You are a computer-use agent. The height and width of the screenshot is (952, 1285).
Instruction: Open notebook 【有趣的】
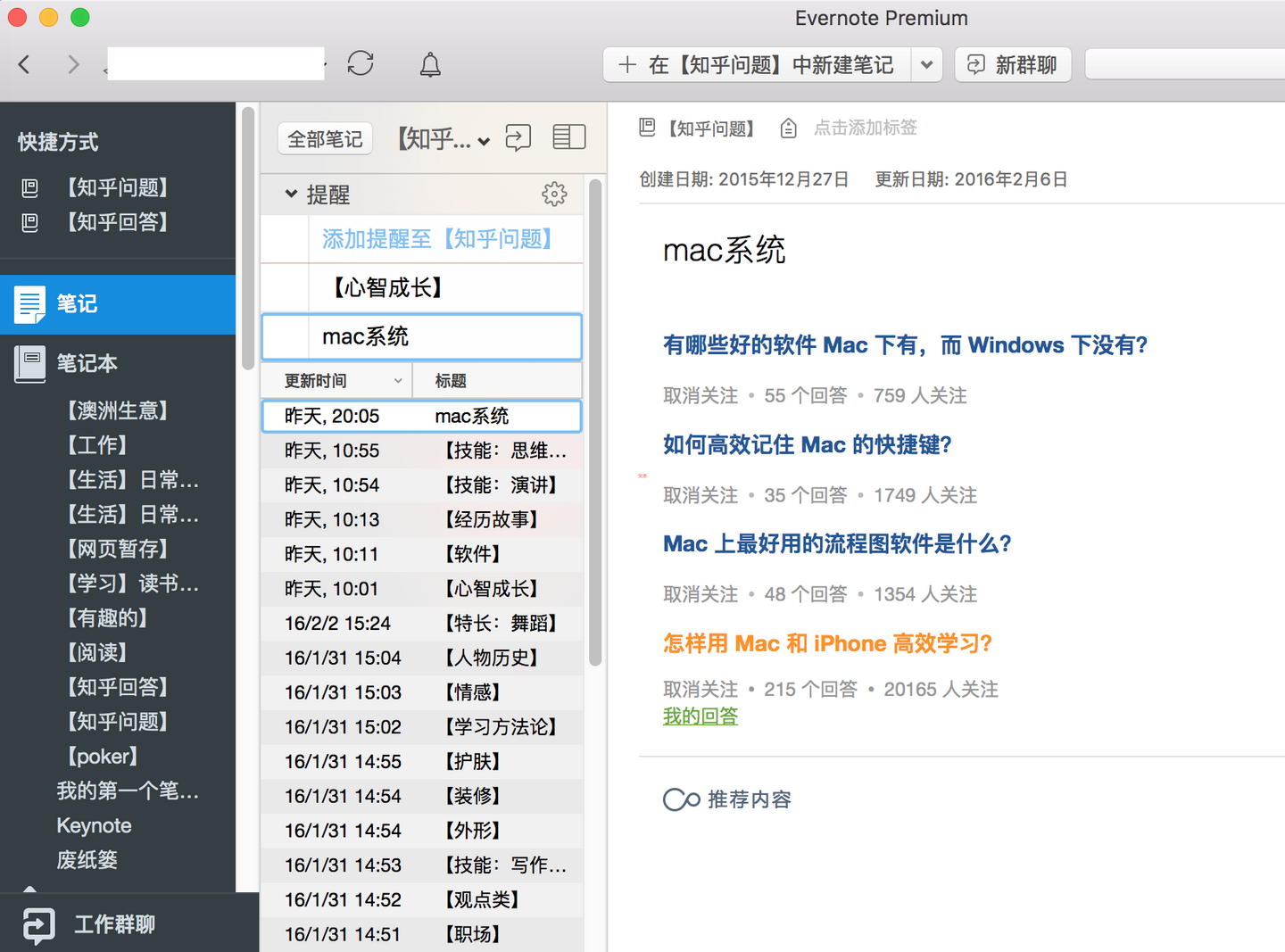[107, 617]
